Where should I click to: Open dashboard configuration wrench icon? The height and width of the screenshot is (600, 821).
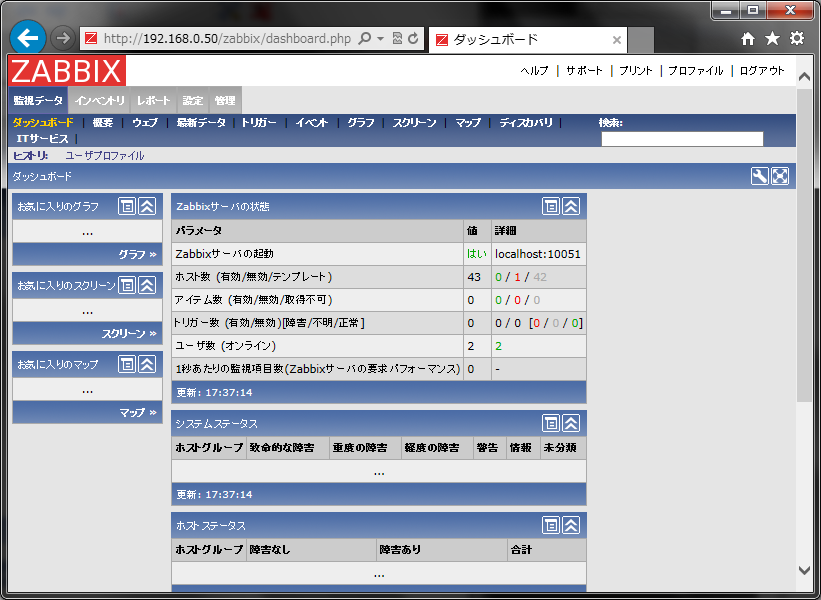(x=759, y=176)
